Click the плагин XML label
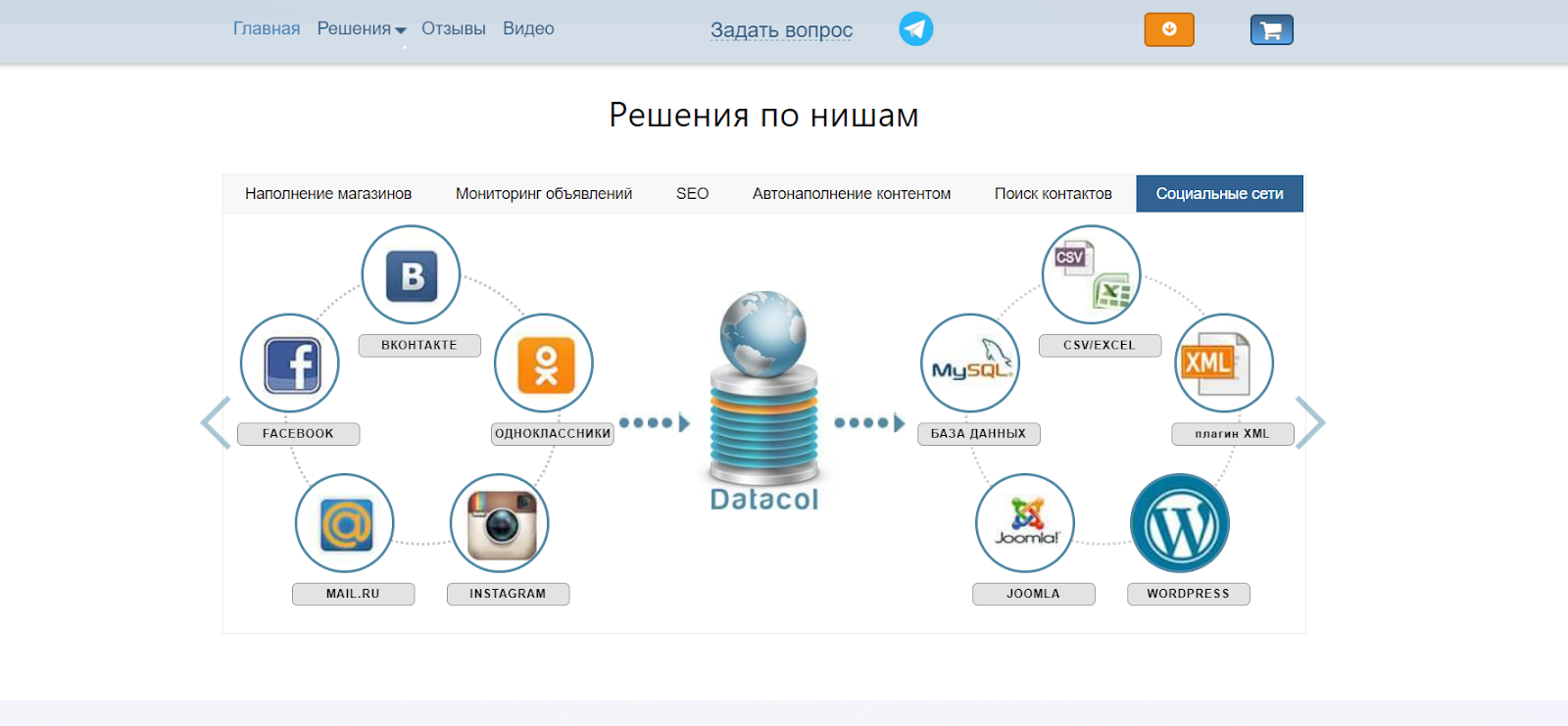Viewport: 1568px width, 726px height. pos(1233,434)
